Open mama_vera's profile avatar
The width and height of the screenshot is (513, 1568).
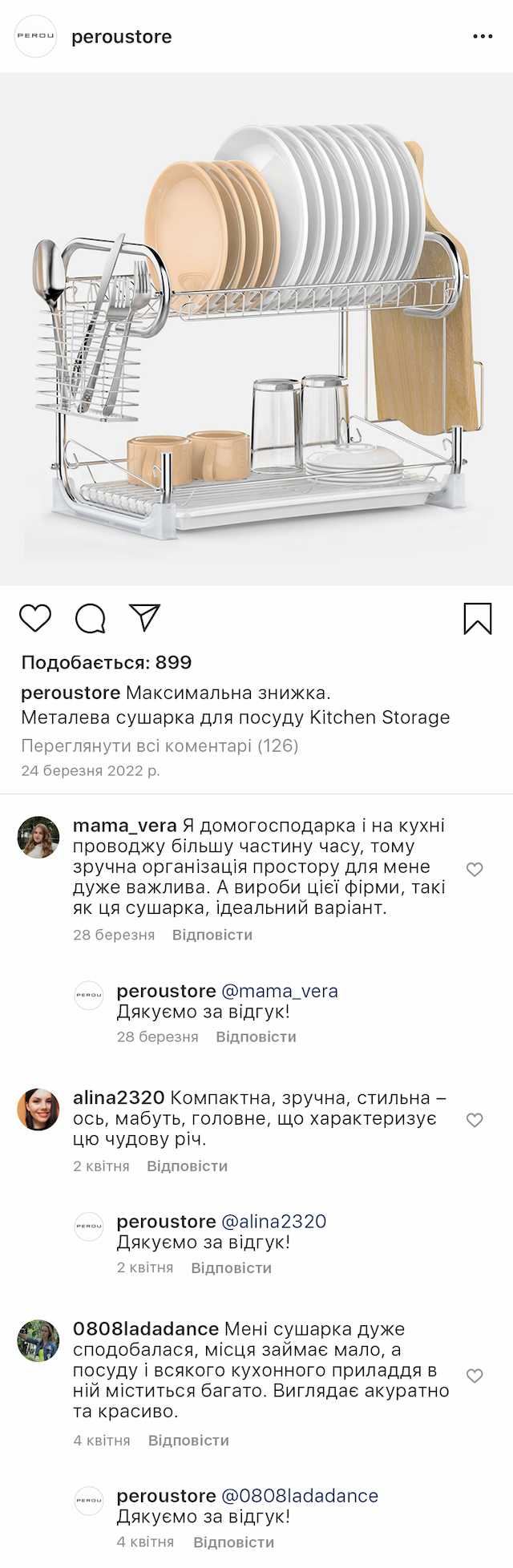[38, 838]
